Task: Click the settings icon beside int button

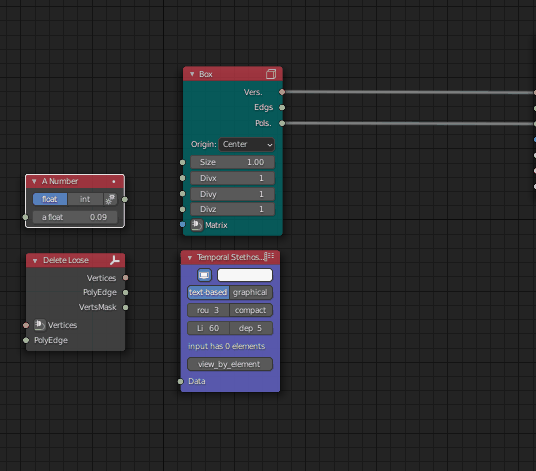Action: [110, 199]
